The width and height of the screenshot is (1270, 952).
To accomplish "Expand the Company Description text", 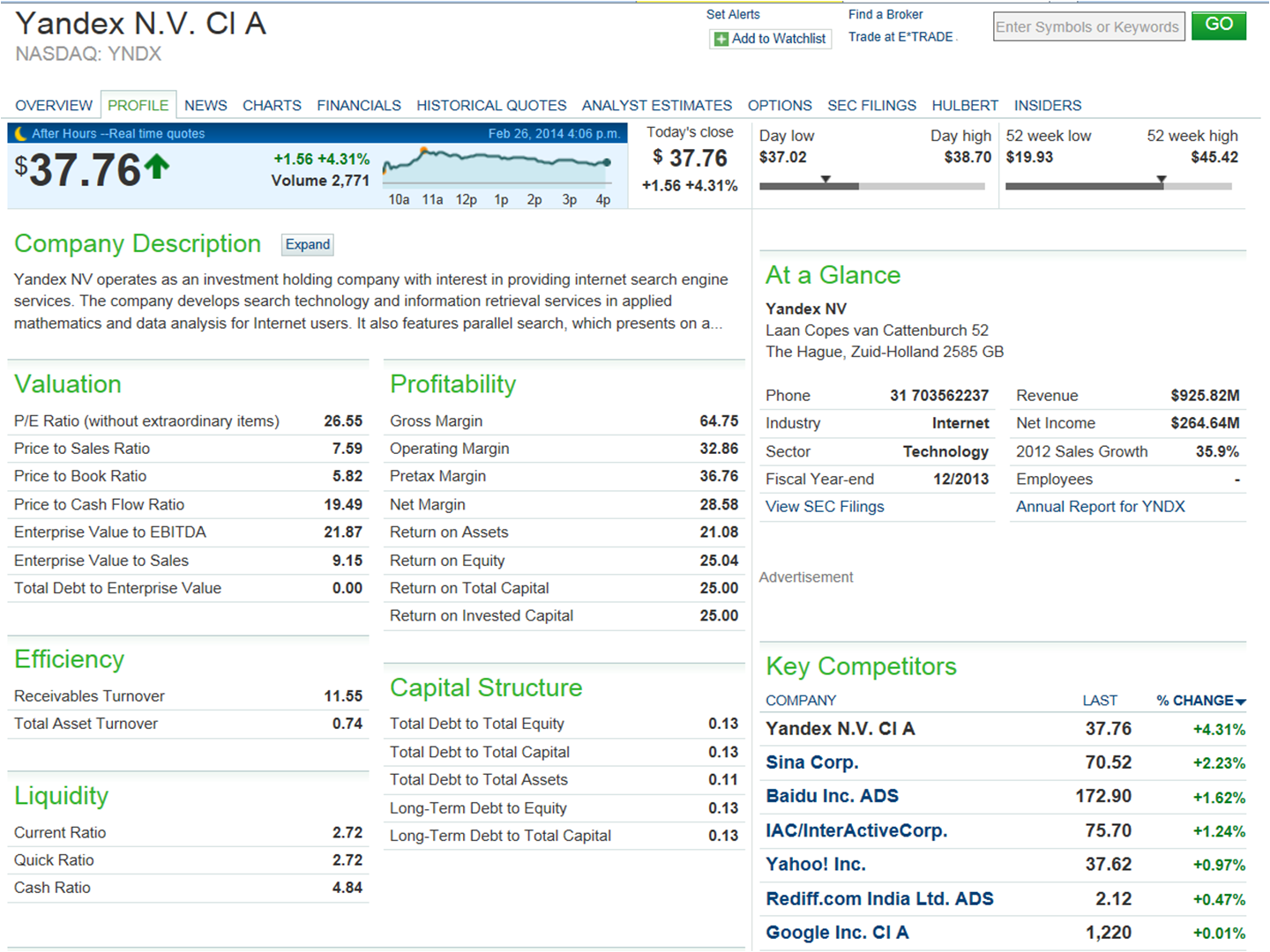I will (x=307, y=244).
